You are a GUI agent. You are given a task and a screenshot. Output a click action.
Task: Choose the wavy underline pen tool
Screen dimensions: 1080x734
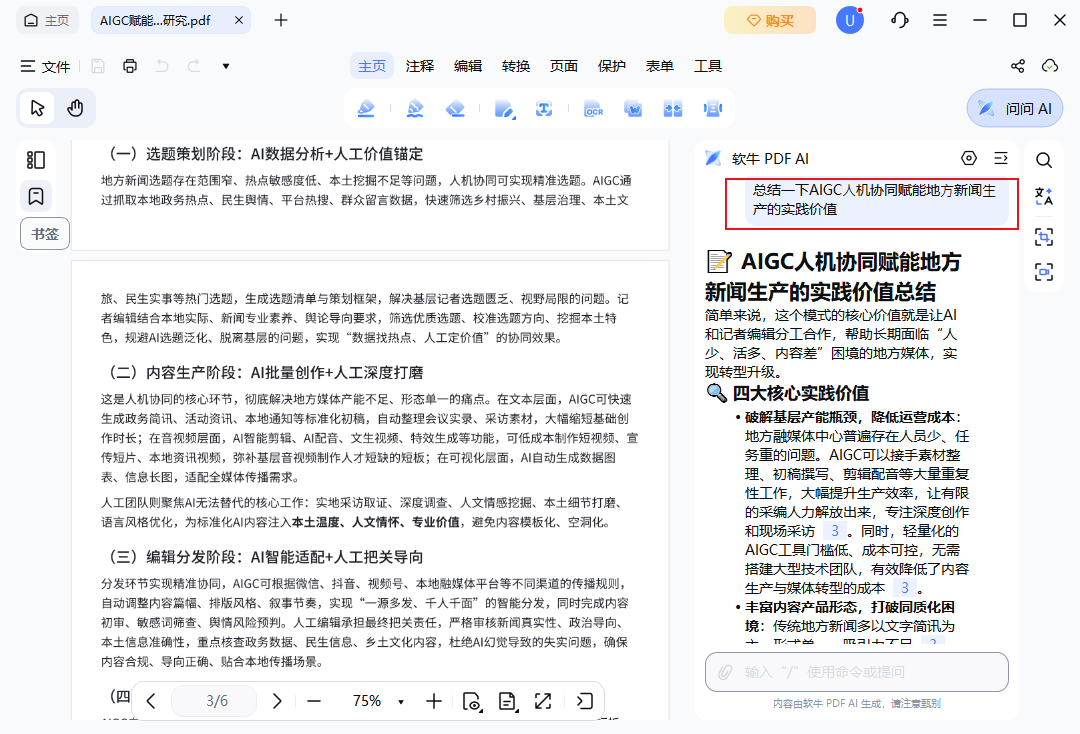pyautogui.click(x=415, y=109)
